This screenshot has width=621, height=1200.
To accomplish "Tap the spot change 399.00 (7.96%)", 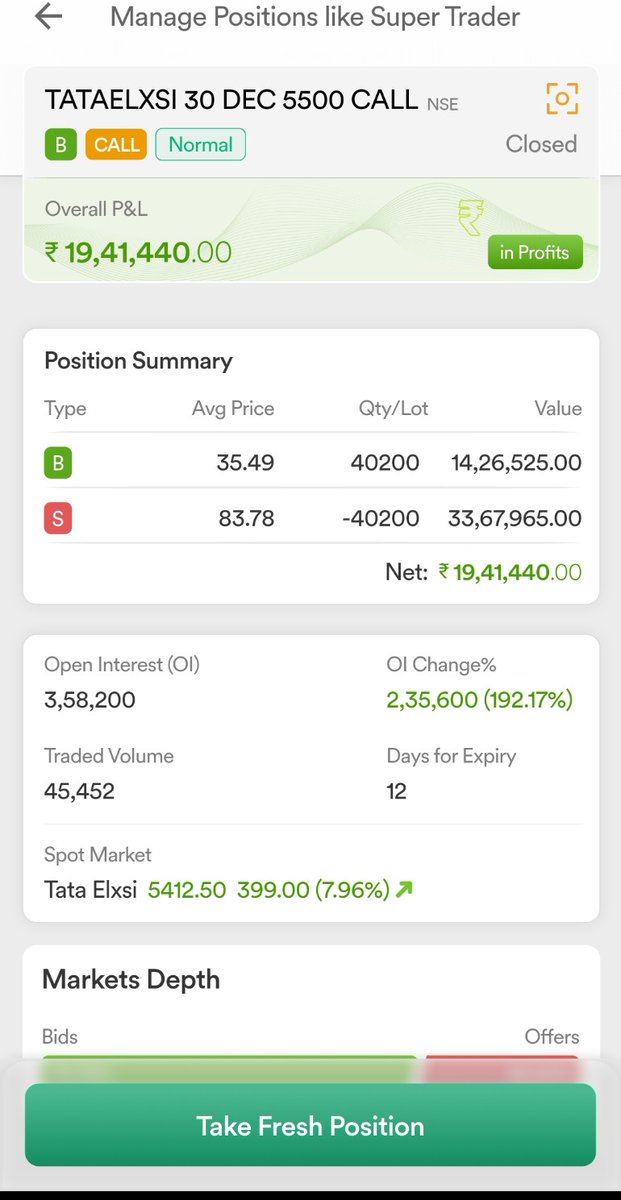I will (313, 889).
